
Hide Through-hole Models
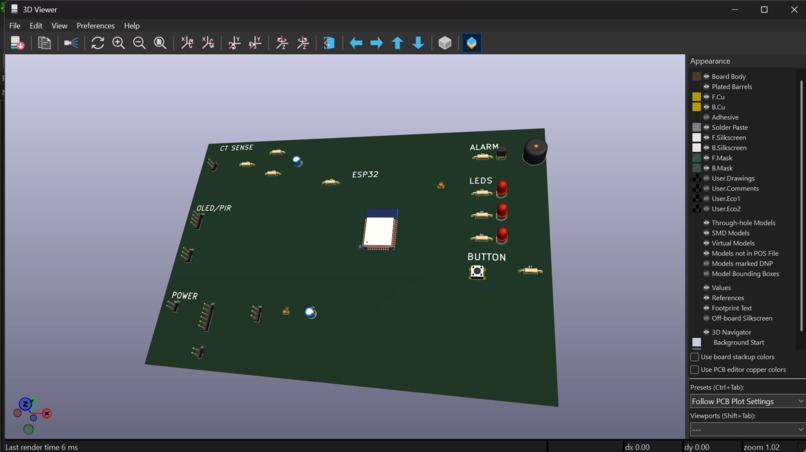(x=706, y=223)
